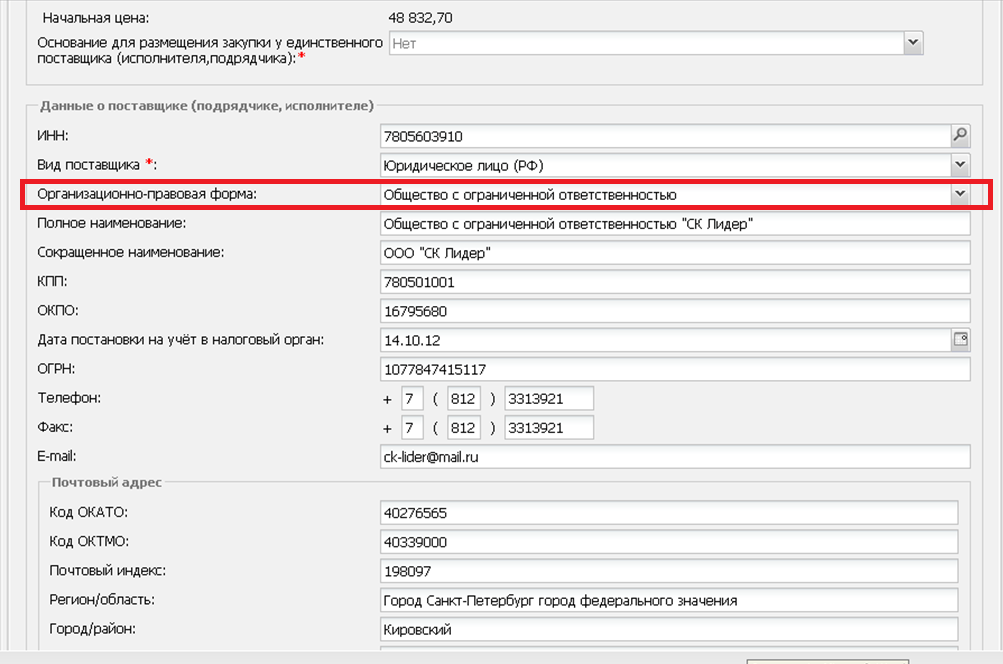Click the Почтовый индекс field 198097
Viewport: 1003px width, 664px height.
coord(669,571)
